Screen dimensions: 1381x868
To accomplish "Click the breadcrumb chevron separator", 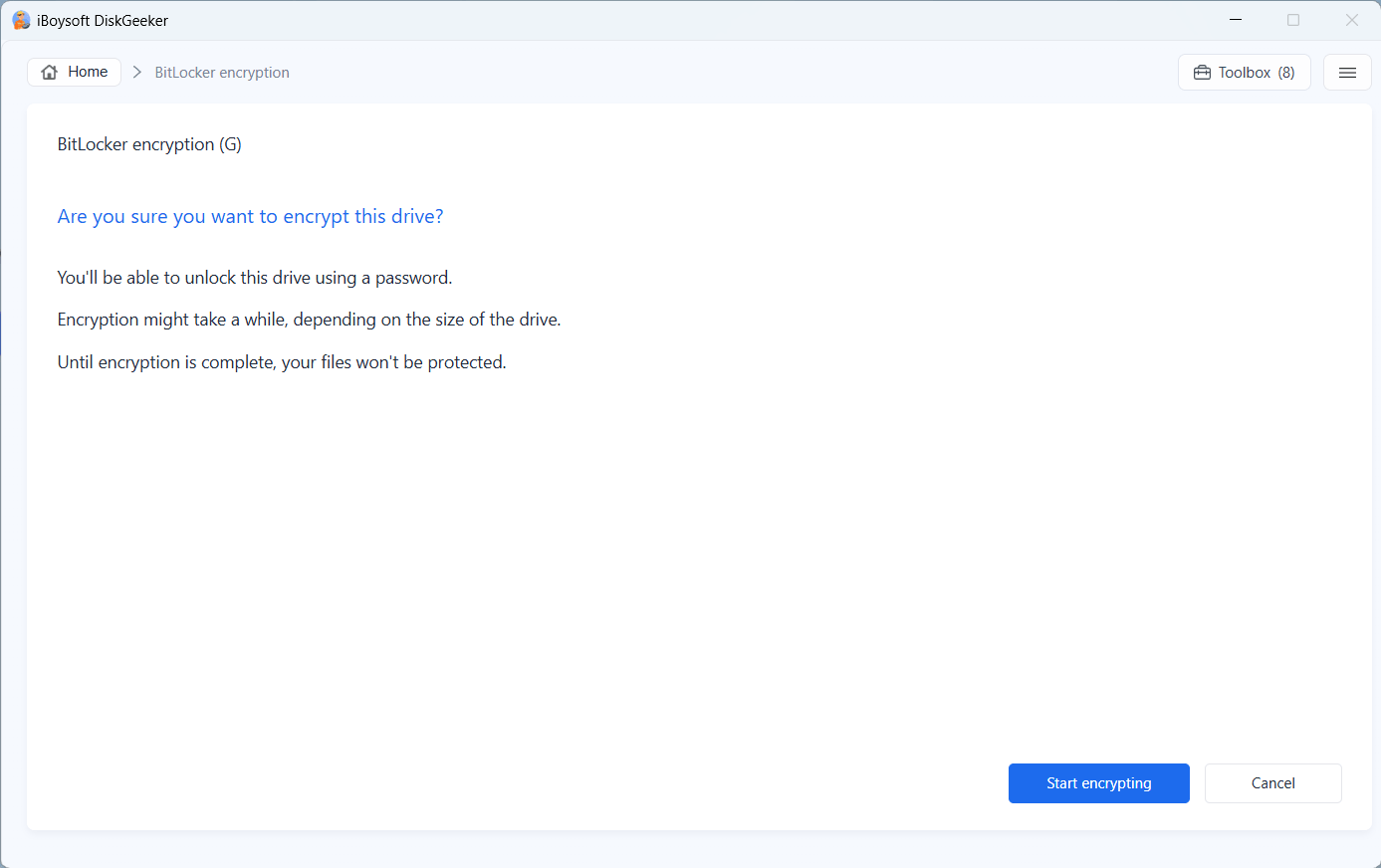I will [x=137, y=72].
